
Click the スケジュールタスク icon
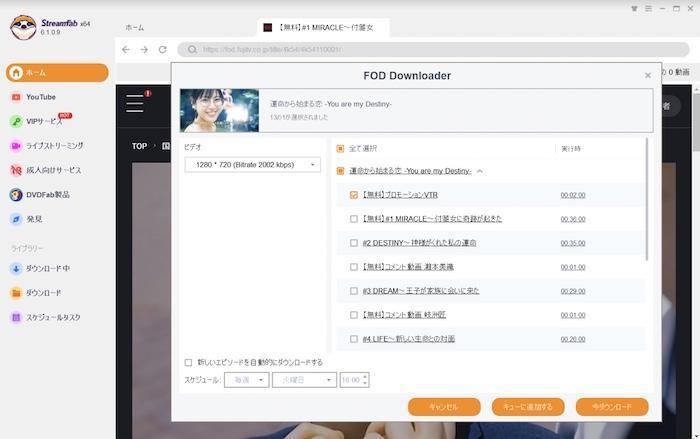tap(16, 318)
